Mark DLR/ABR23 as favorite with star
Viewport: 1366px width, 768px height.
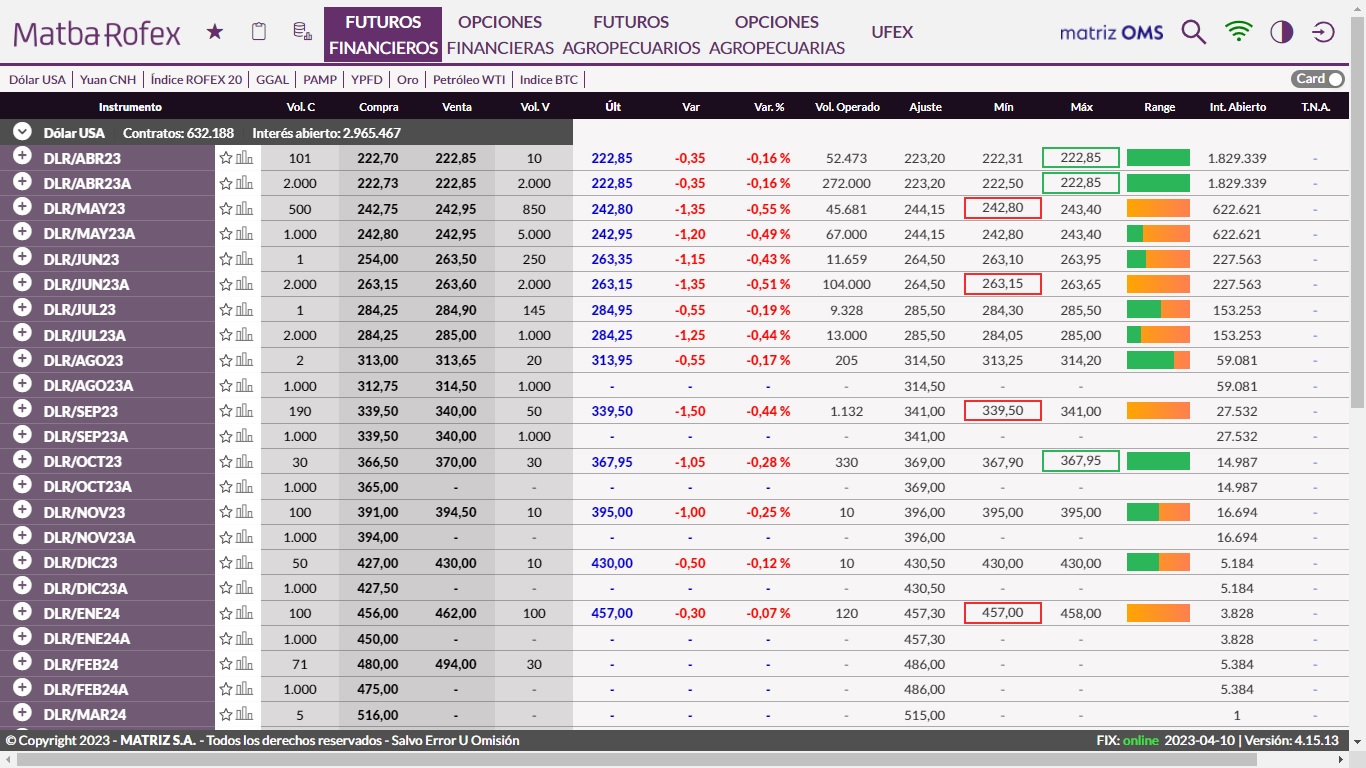tap(226, 158)
